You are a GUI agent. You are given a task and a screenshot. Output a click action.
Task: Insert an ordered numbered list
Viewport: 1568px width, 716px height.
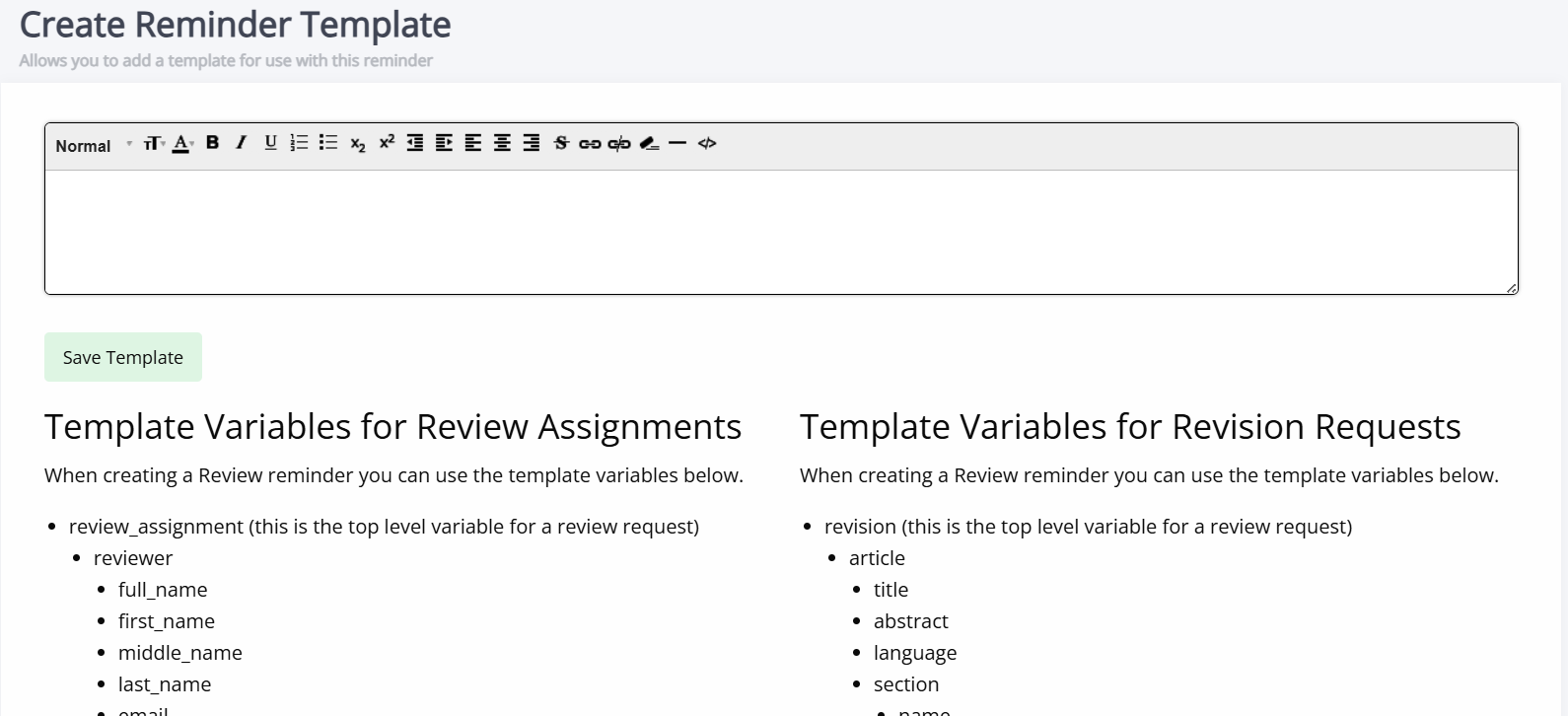[x=299, y=143]
